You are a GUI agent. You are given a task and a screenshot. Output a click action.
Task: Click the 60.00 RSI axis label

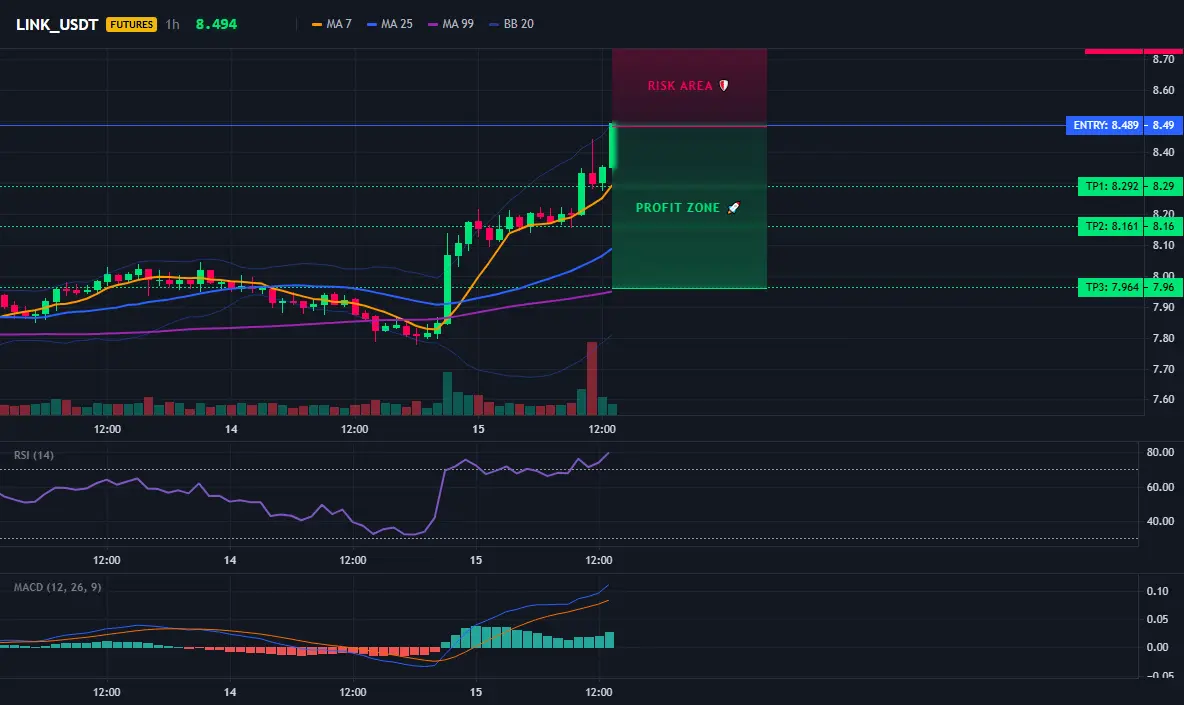(x=1161, y=488)
